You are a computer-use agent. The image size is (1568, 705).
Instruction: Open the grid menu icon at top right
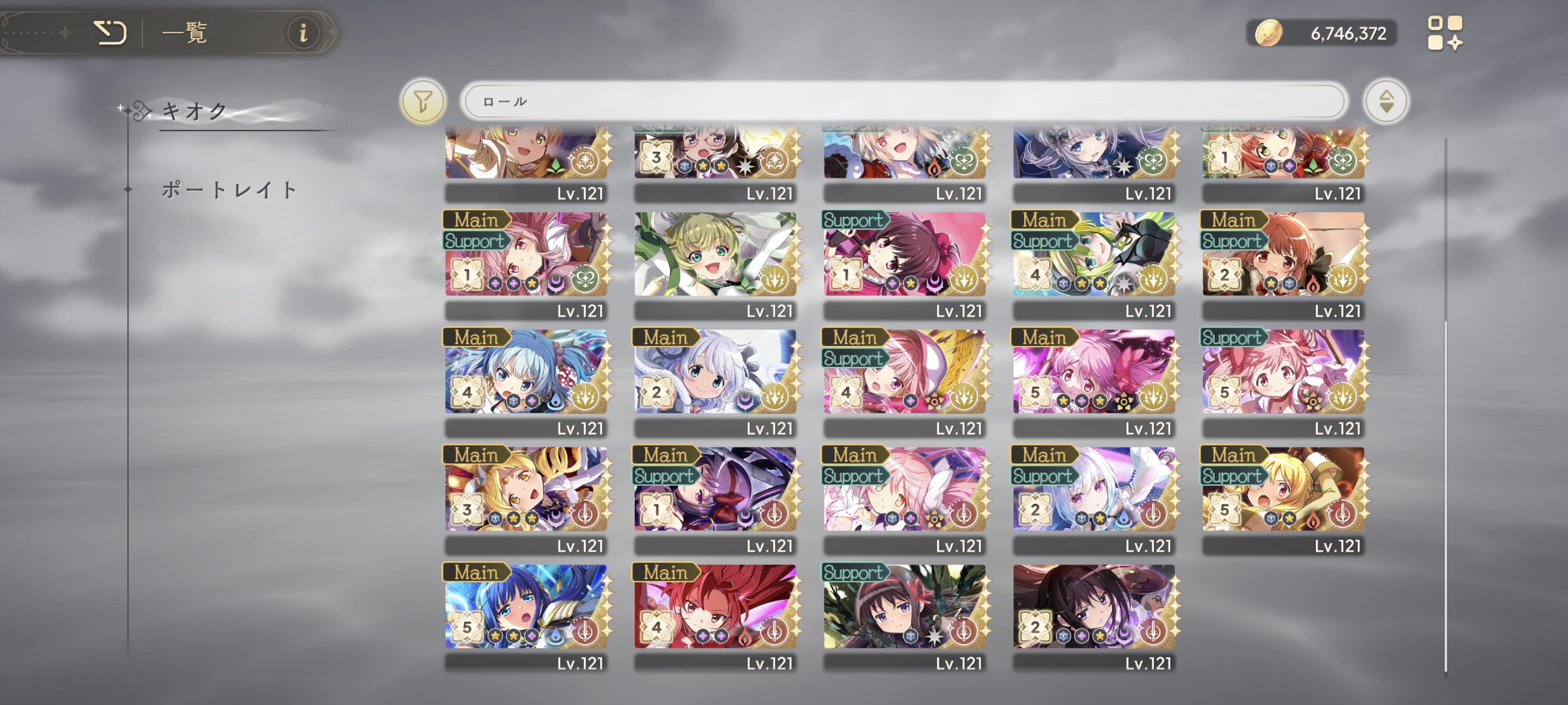1445,33
